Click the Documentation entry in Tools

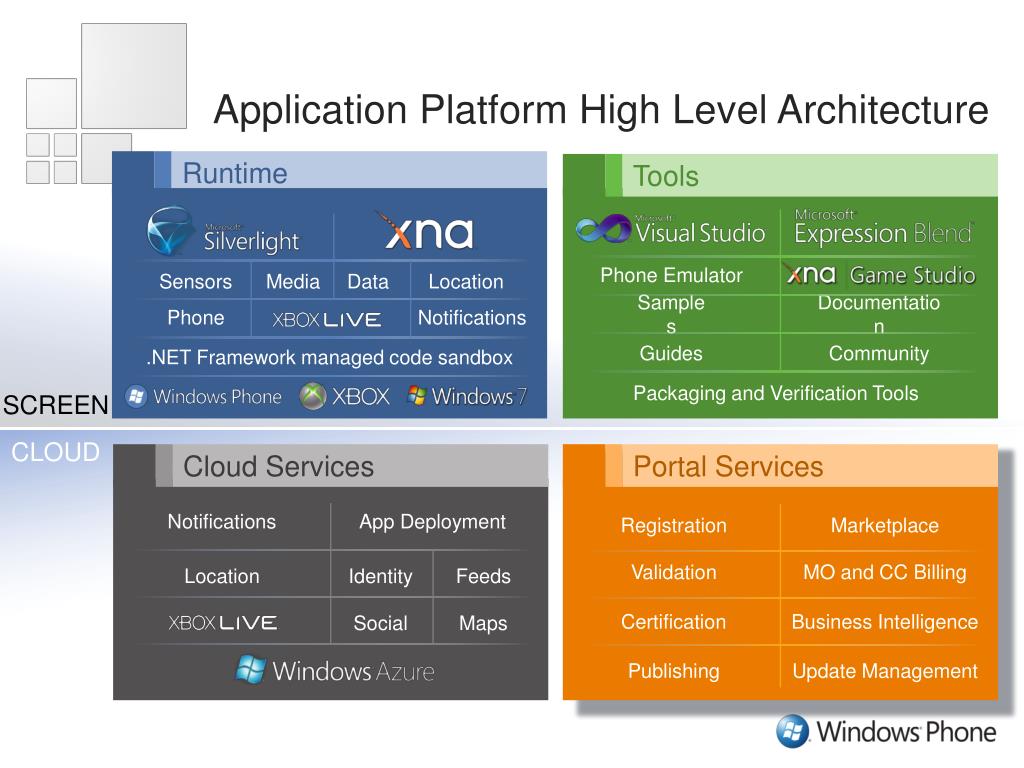[x=879, y=314]
